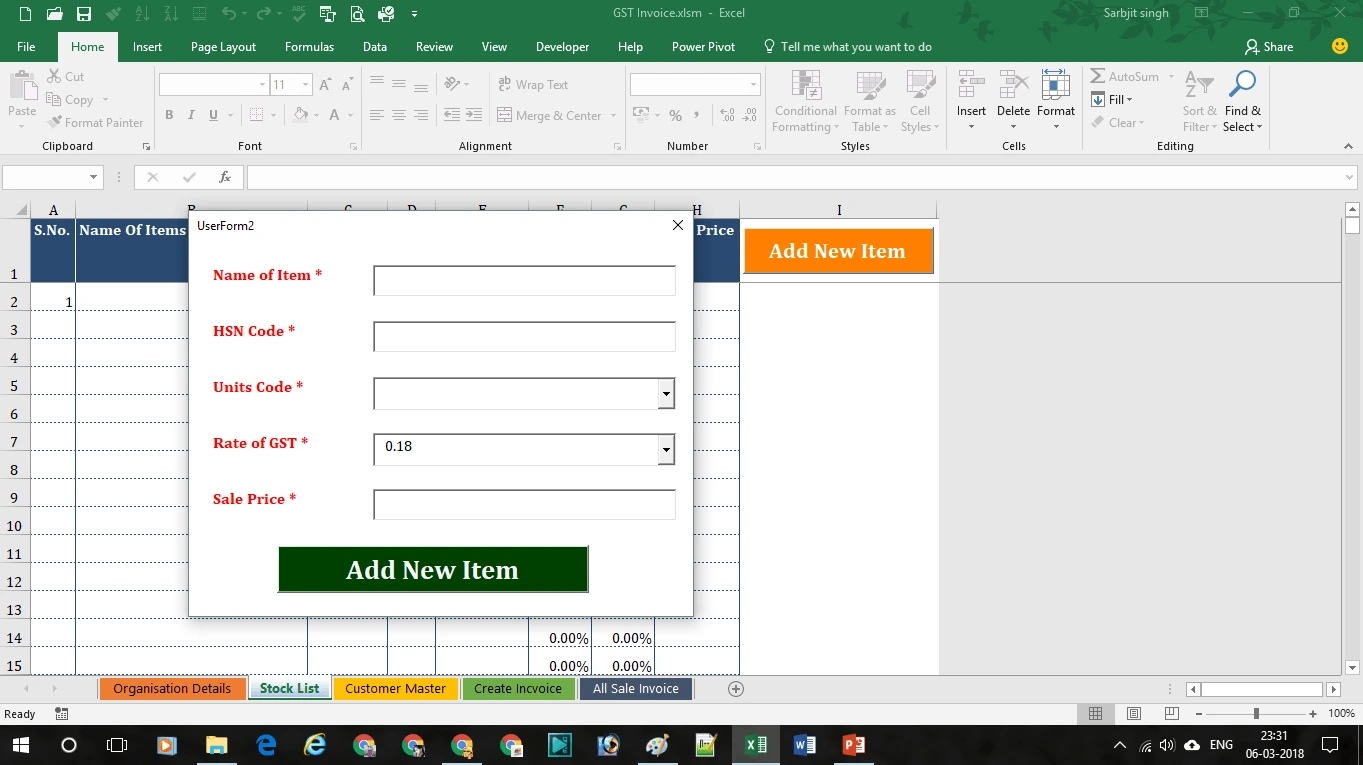The width and height of the screenshot is (1363, 765).
Task: Open the Format as Table gallery
Action: 869,101
